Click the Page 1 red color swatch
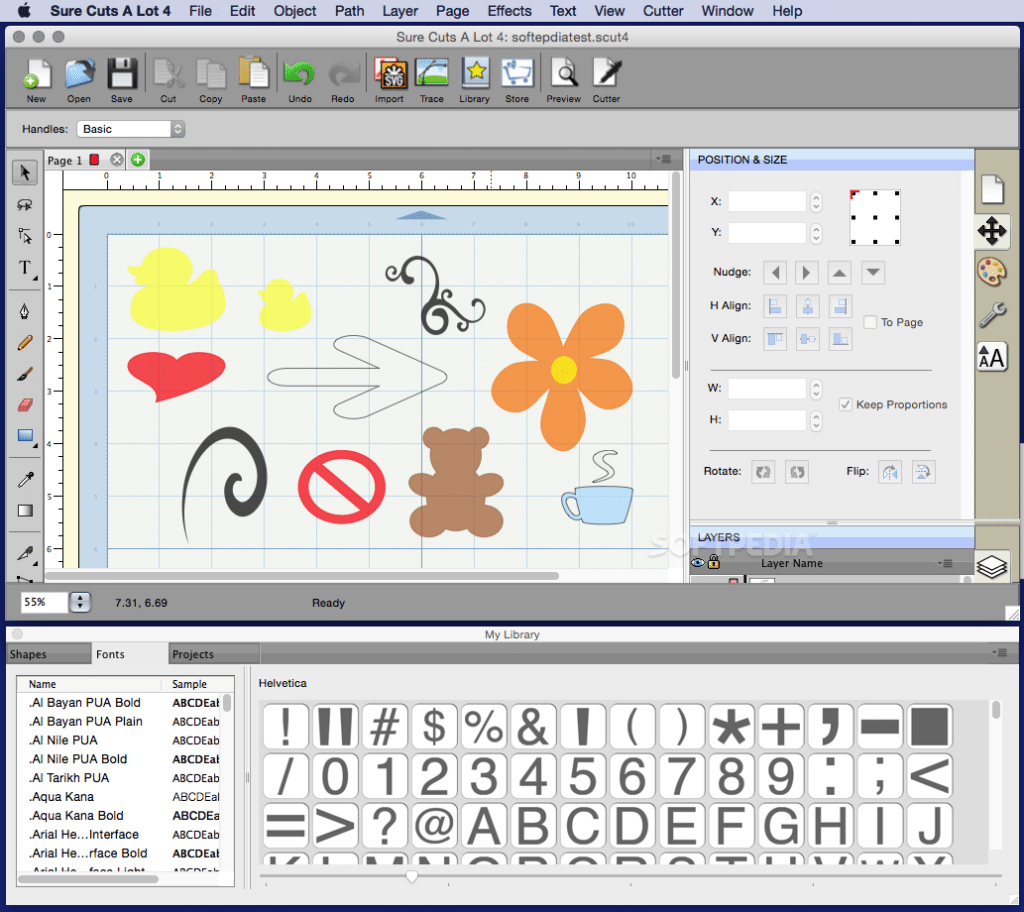1024x912 pixels. click(95, 159)
